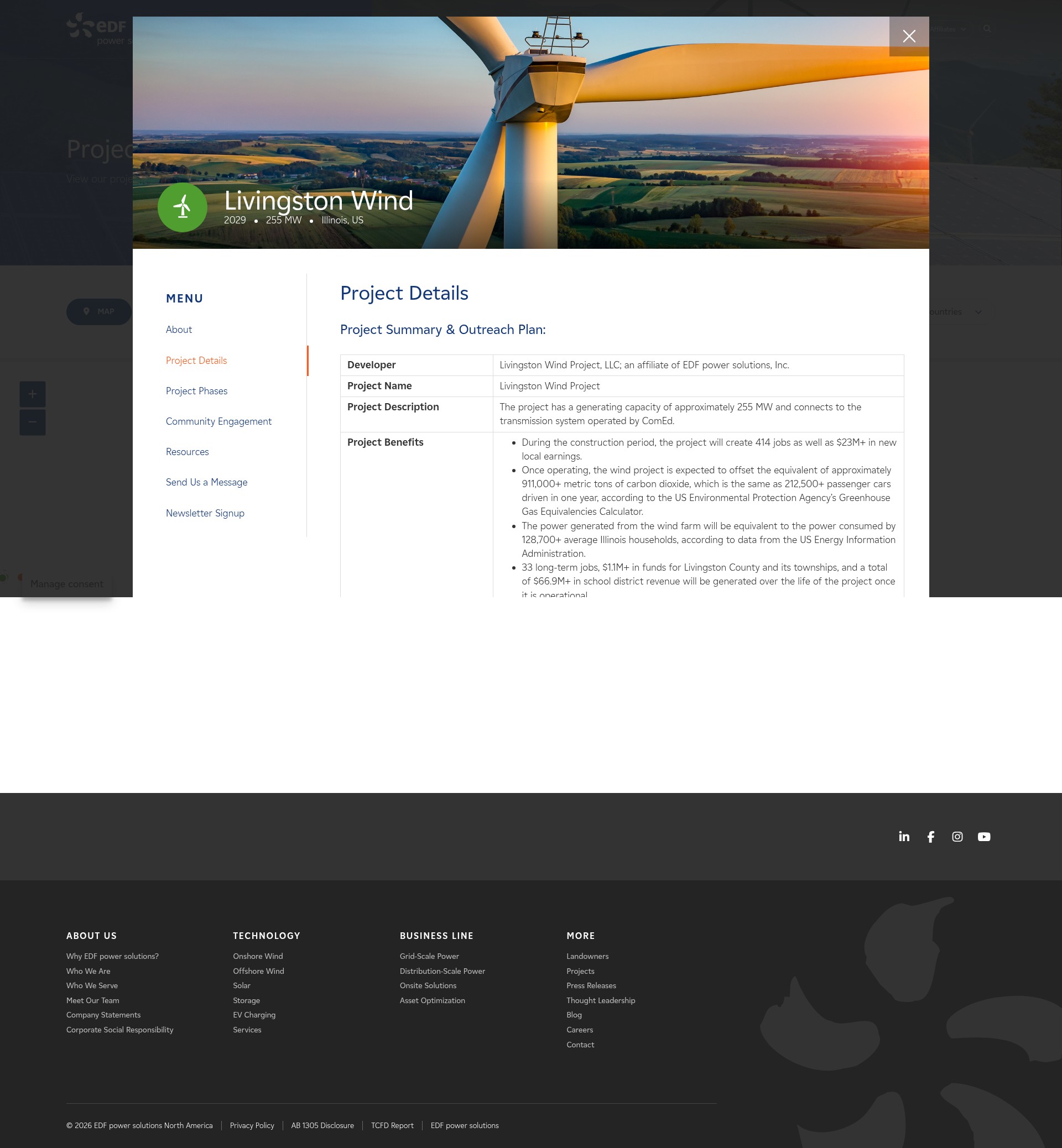This screenshot has height=1148, width=1062.
Task: Click the Illinois, US location text
Action: [342, 220]
